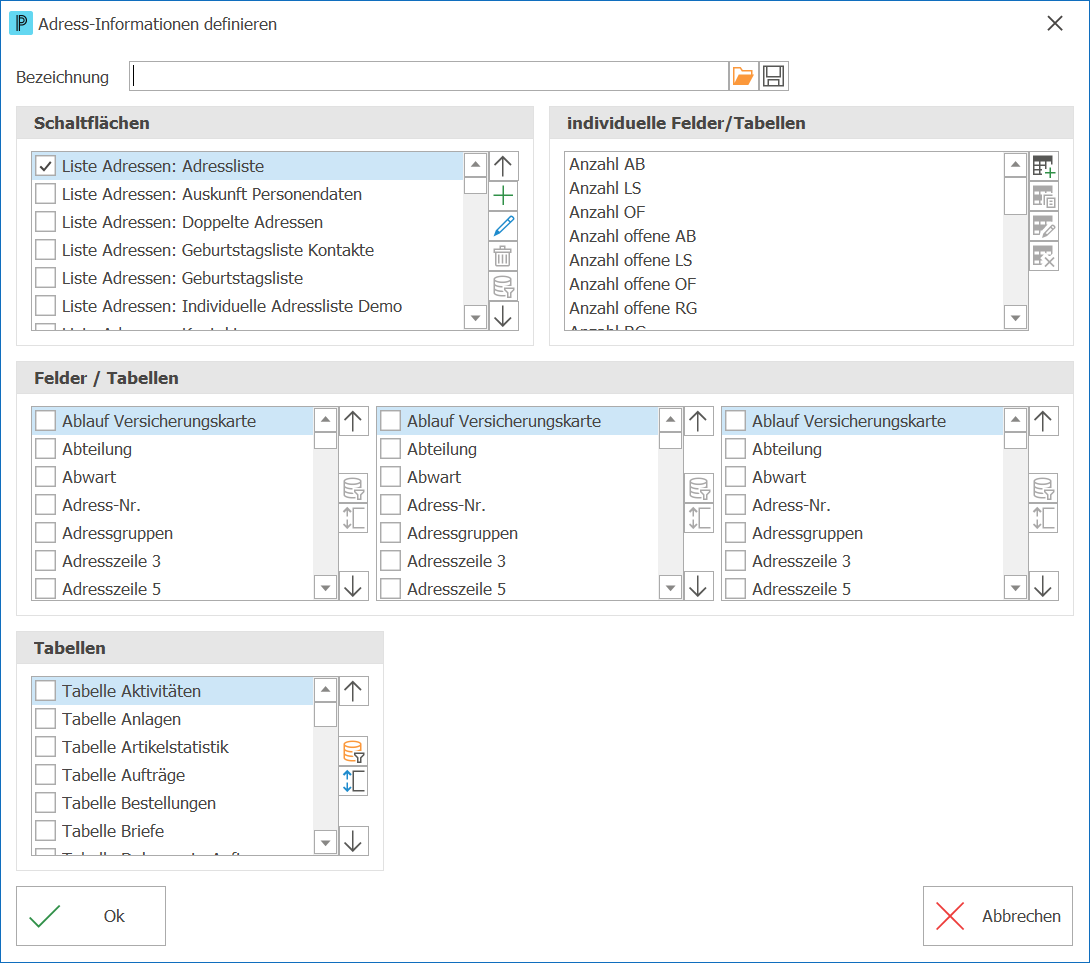Check Tabelle Artikelstatistik
This screenshot has height=963, width=1090.
(46, 747)
